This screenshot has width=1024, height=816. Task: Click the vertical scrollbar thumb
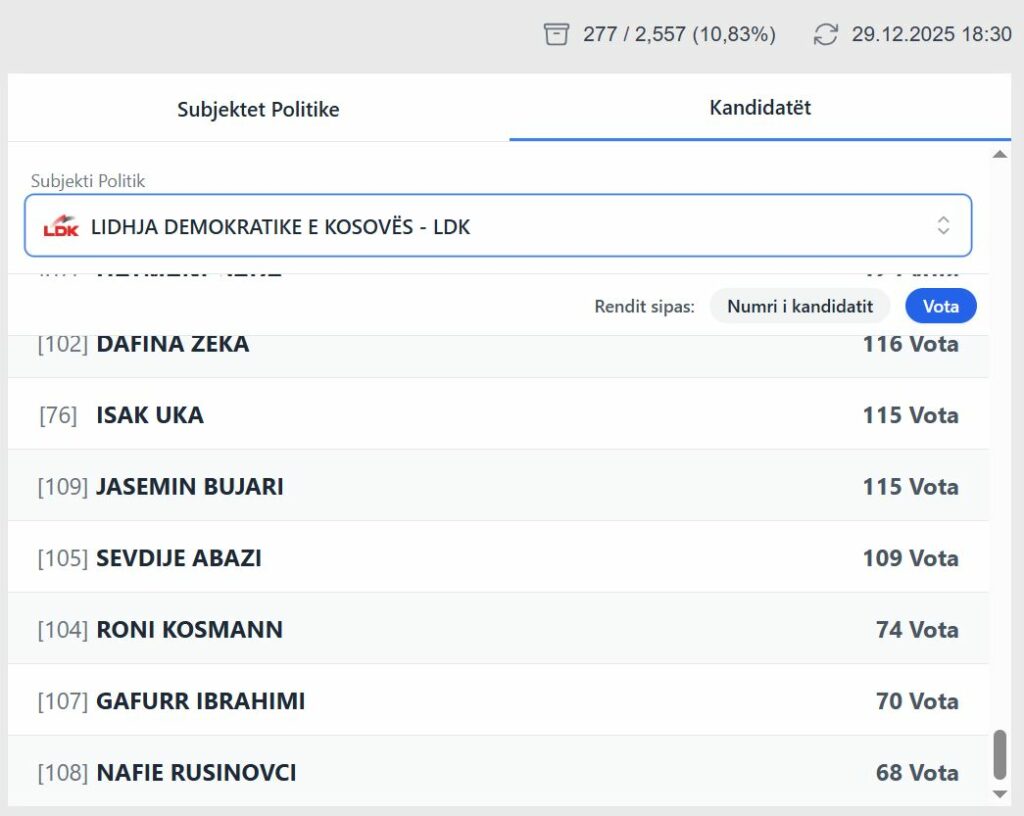pos(999,754)
